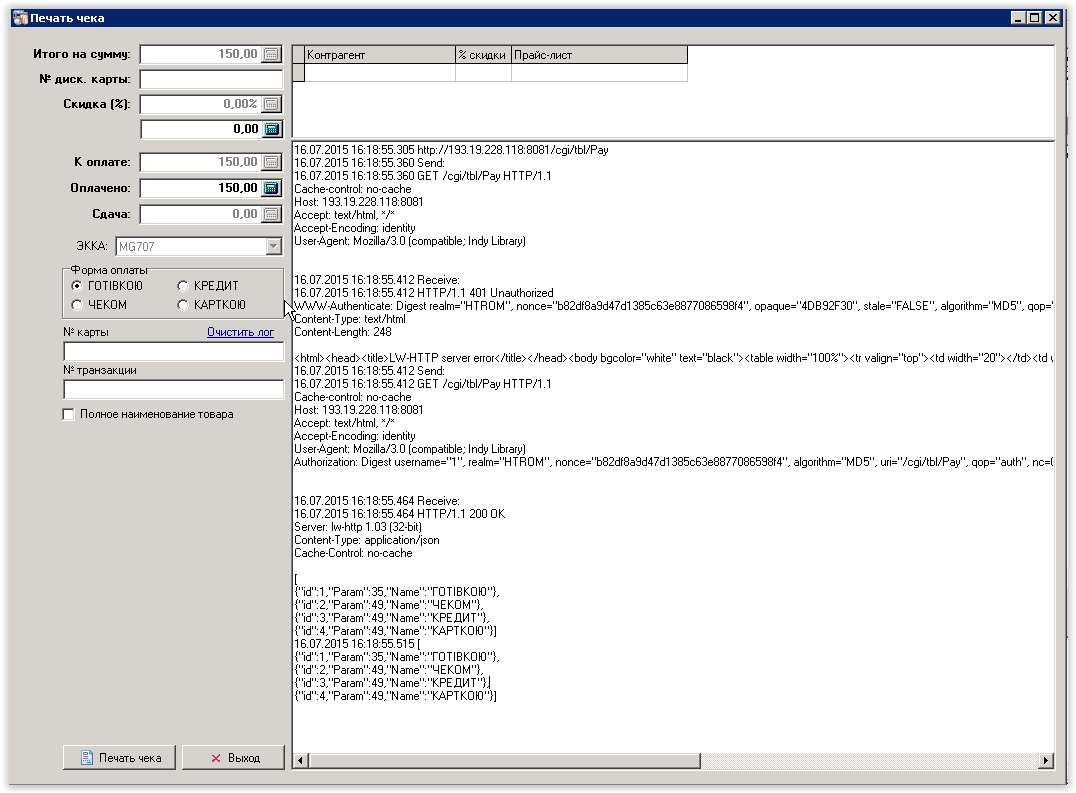Viewport: 1076px width, 793px height.
Task: Open calculator for the 0,00 discount amount
Action: 272,129
